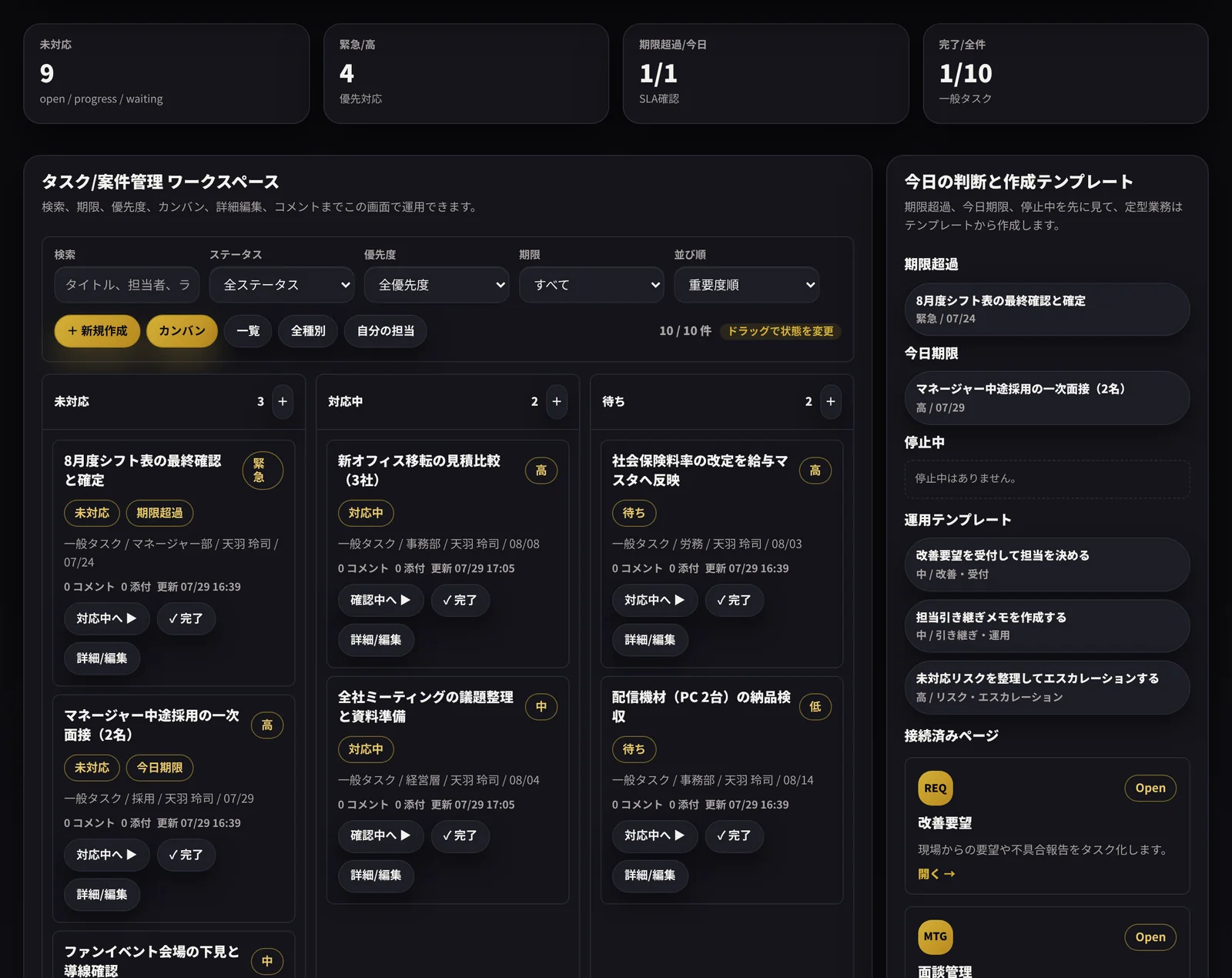Click the 低 badge on 配信機材 card
This screenshot has width=1232, height=978.
pos(815,707)
